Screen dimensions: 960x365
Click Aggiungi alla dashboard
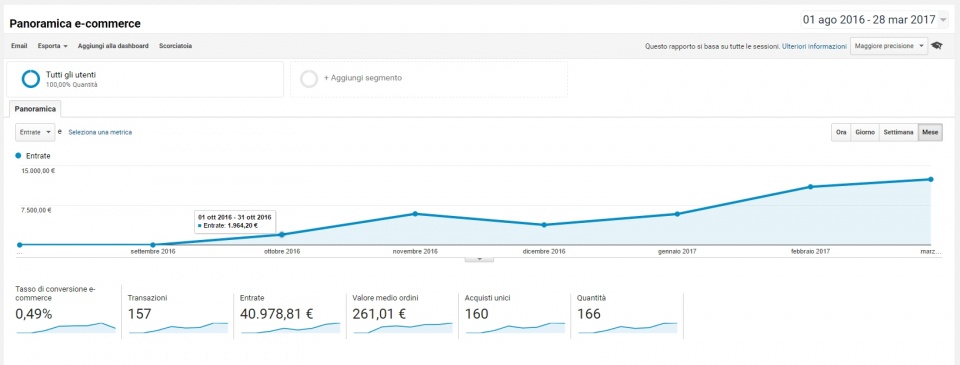pos(113,46)
